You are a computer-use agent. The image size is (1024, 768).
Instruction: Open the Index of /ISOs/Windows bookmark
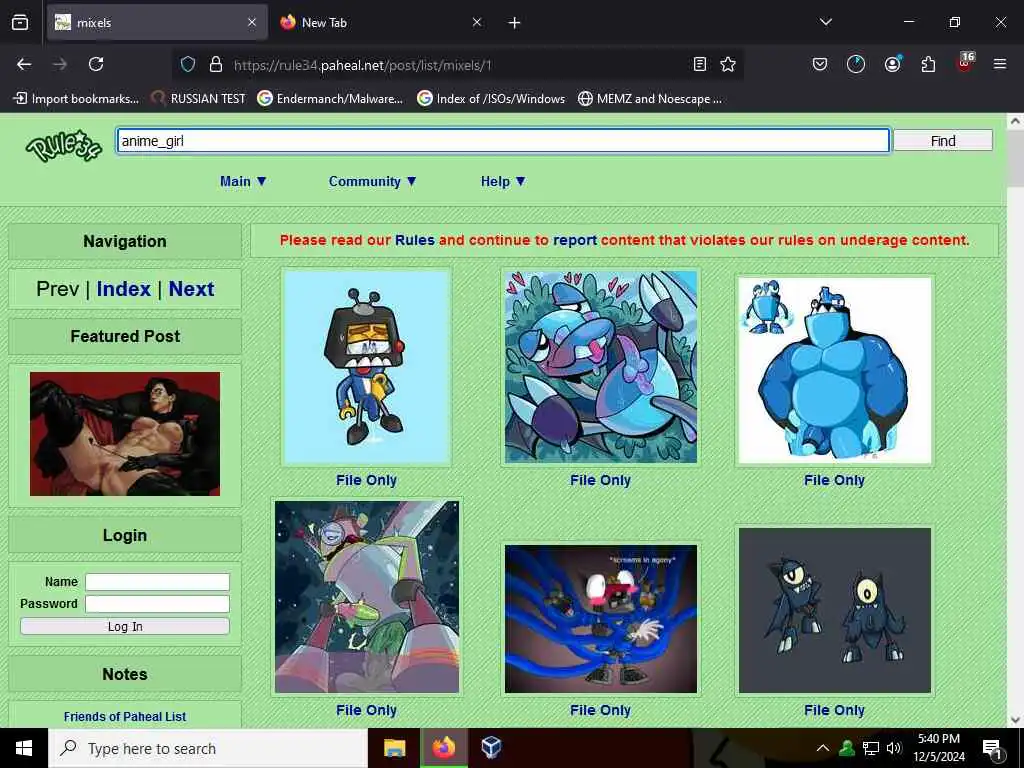491,99
